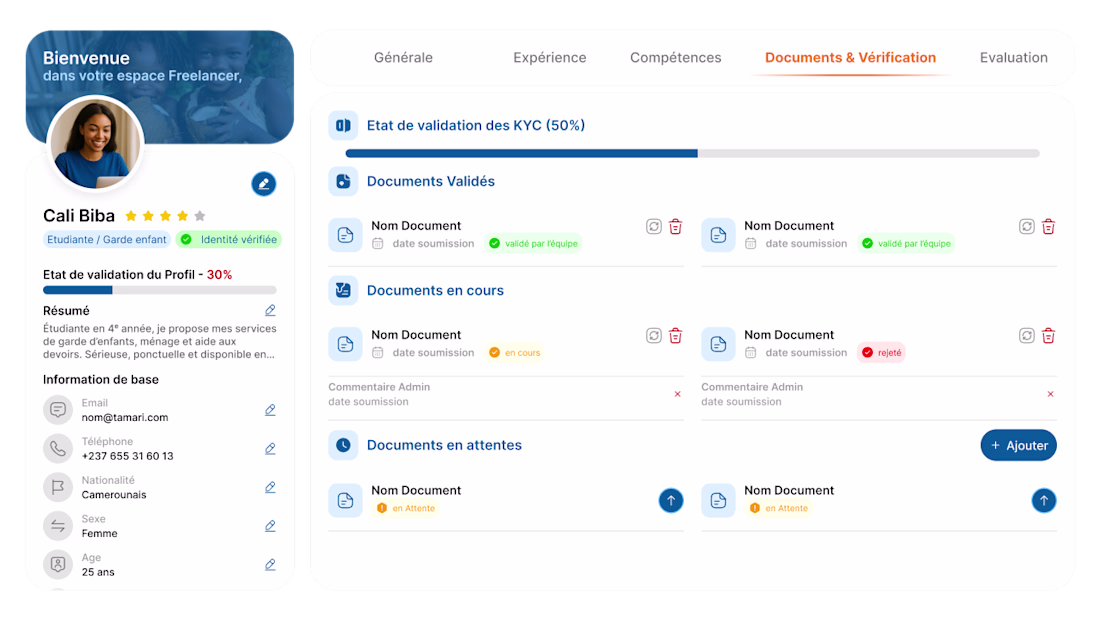This screenshot has width=1100, height=629.
Task: Click 'Commentaire Admin' under 'rejeté' document
Action: (x=752, y=387)
